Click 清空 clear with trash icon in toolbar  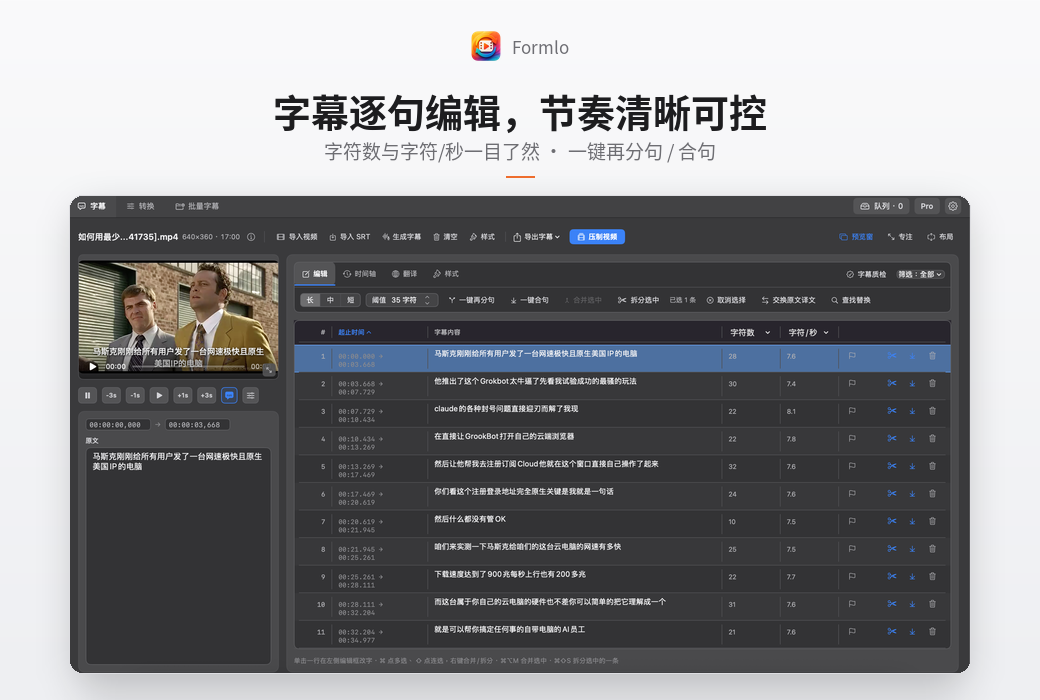point(445,237)
